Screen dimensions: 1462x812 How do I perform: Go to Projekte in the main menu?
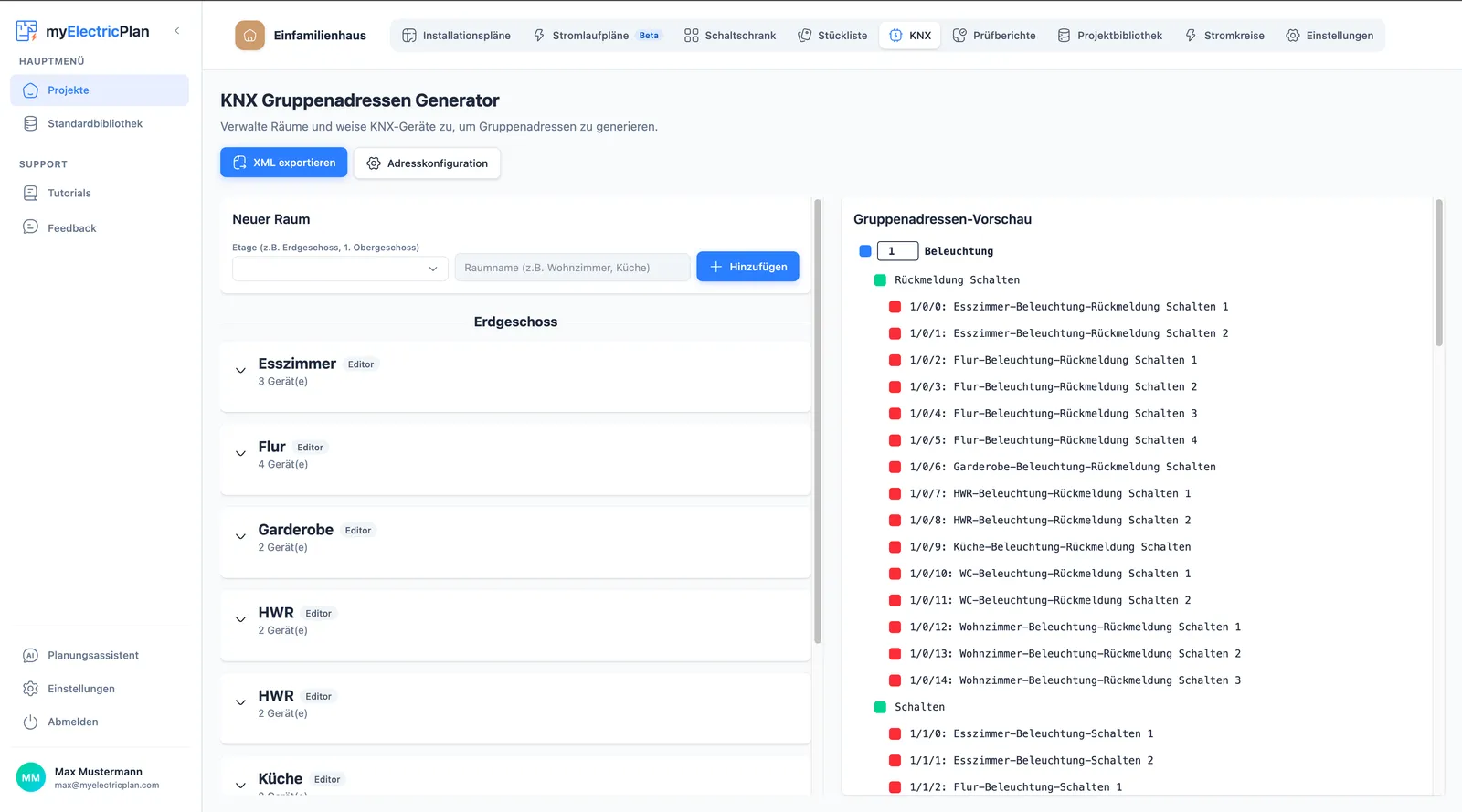click(100, 90)
